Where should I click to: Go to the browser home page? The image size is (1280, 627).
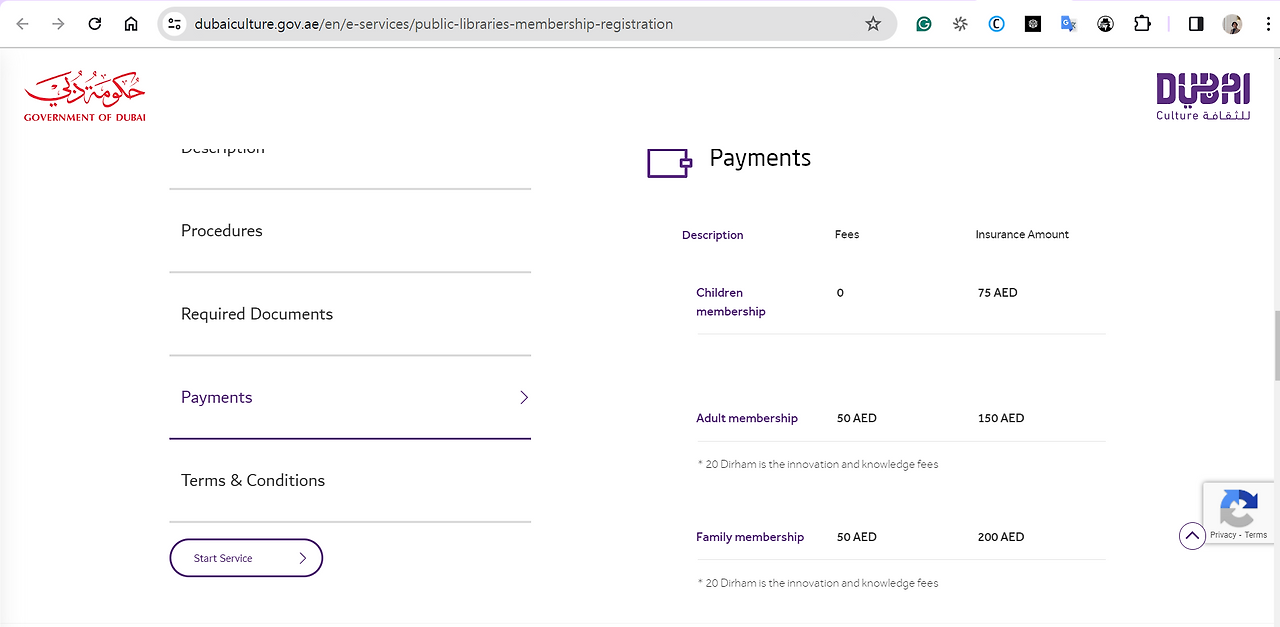pos(131,24)
